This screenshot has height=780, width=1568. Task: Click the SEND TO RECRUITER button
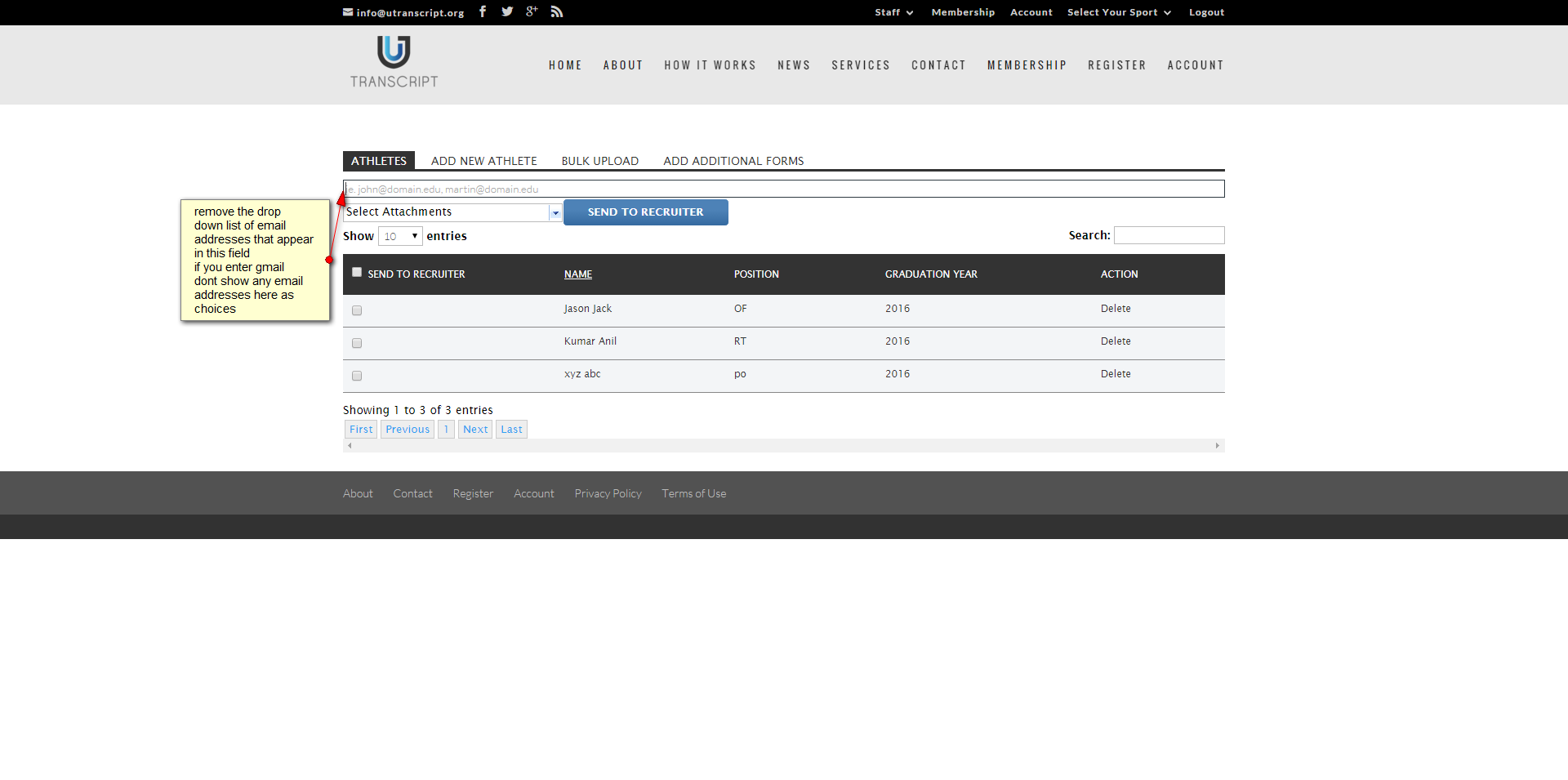coord(645,212)
